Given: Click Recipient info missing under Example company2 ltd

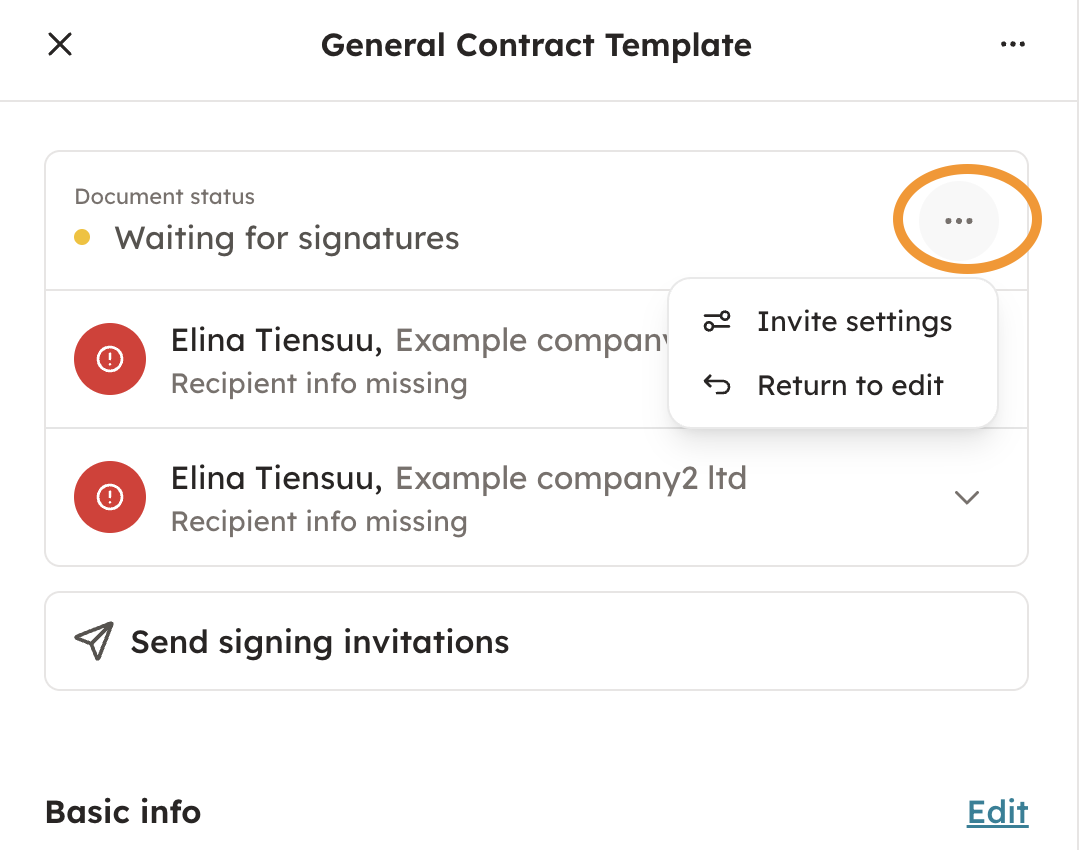Looking at the screenshot, I should click(319, 522).
